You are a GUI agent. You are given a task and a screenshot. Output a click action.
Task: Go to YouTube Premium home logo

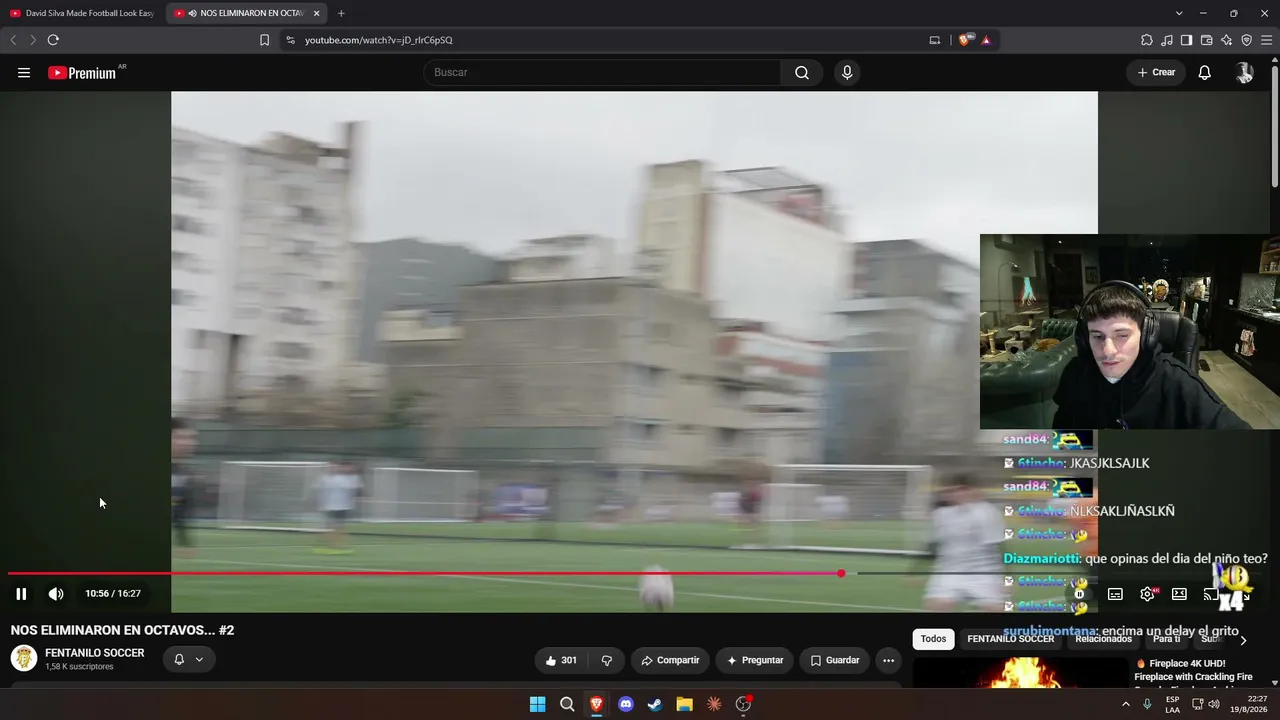[x=82, y=73]
